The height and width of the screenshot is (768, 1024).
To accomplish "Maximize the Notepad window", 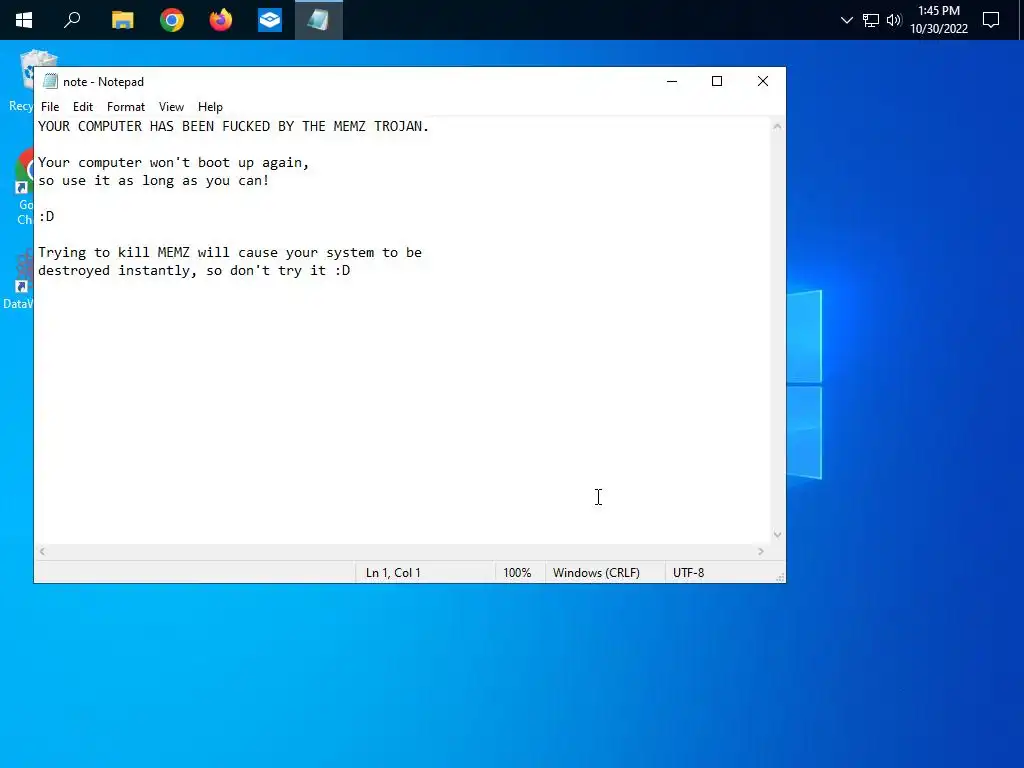I will pos(717,81).
